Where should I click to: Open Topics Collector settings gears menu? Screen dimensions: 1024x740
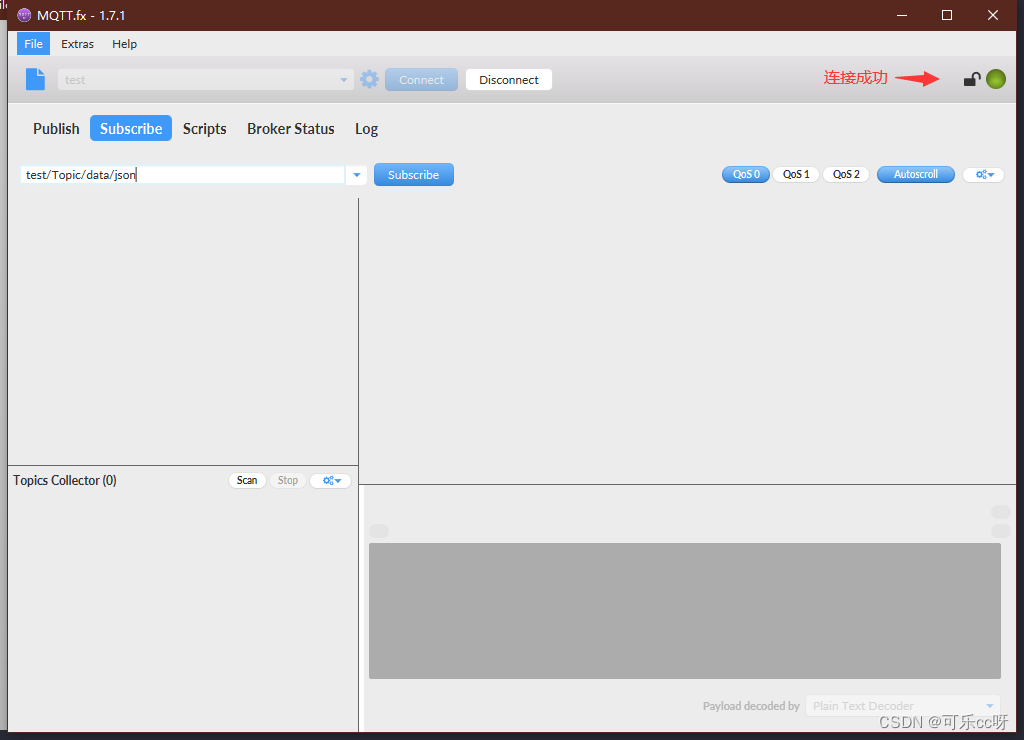pyautogui.click(x=331, y=480)
